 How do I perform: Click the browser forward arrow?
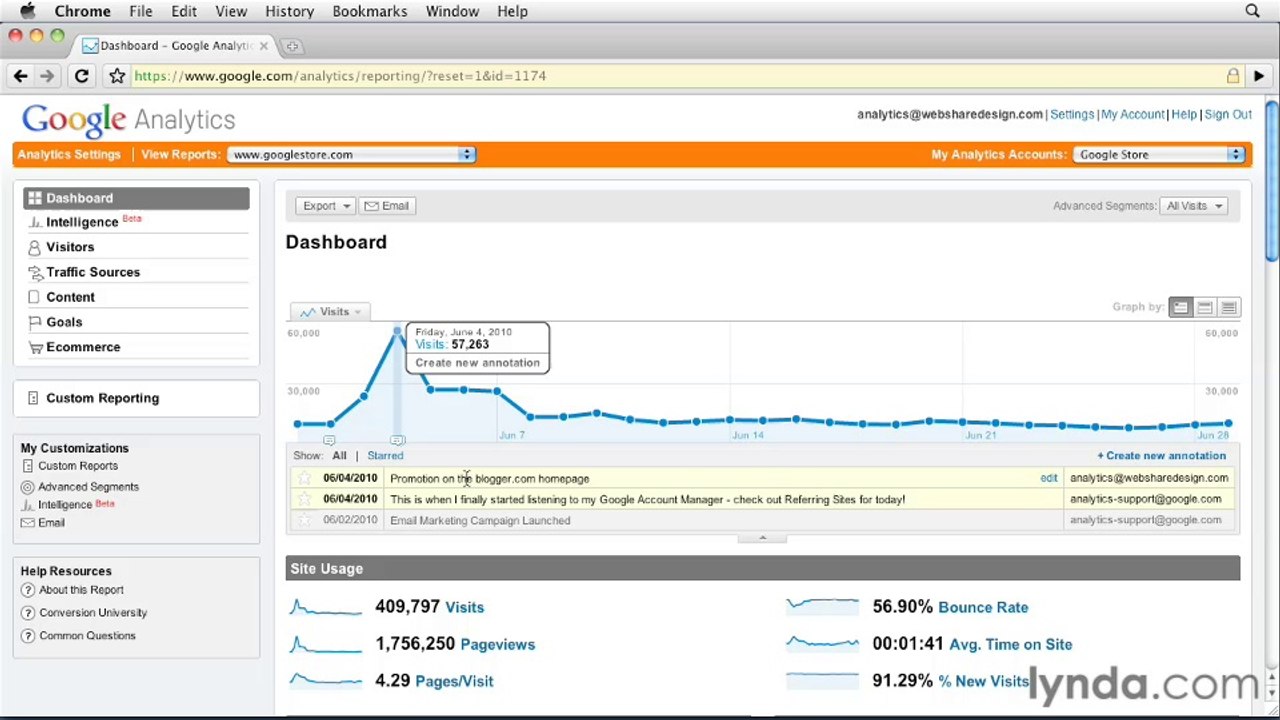coord(47,76)
